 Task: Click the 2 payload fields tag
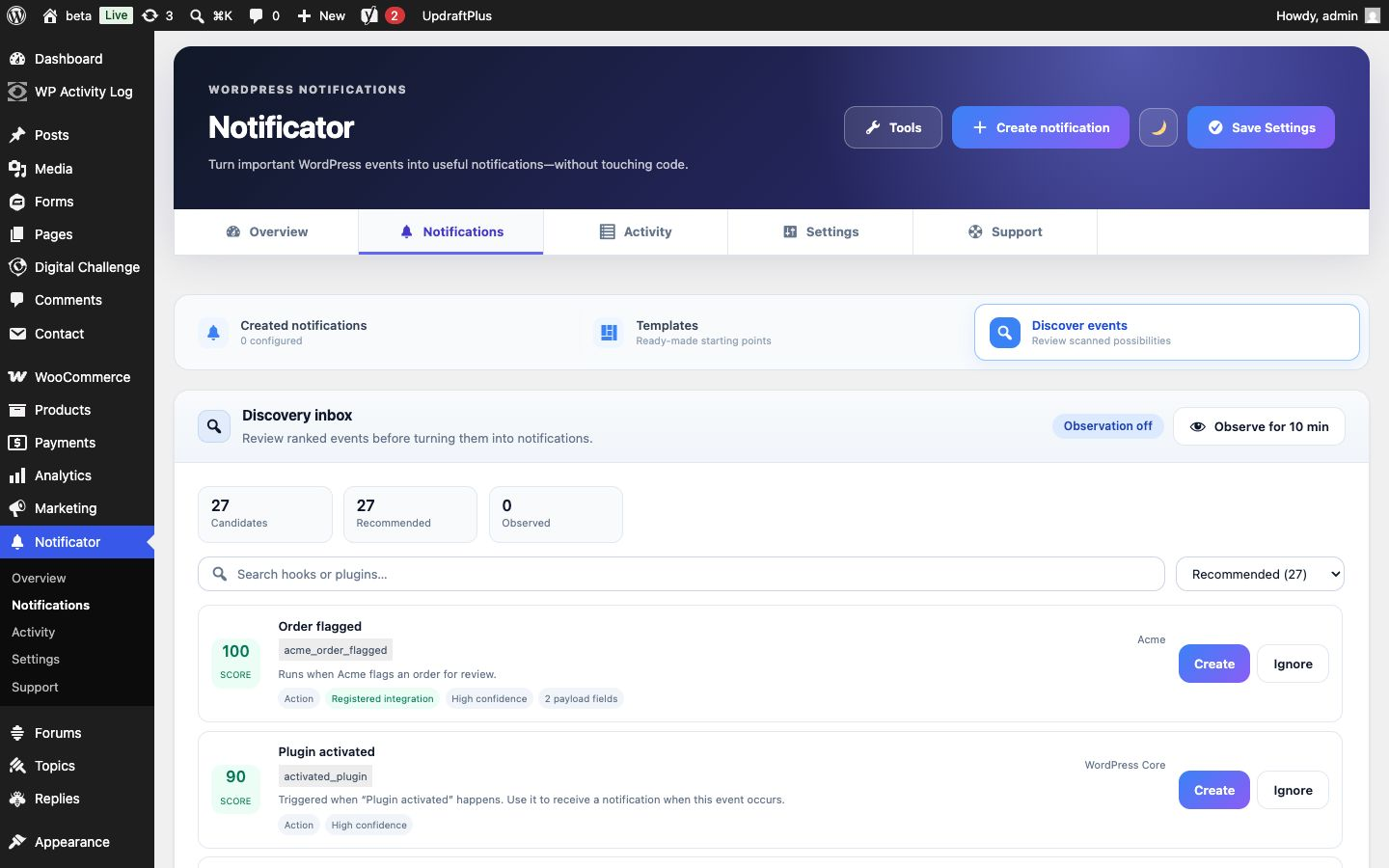click(581, 698)
